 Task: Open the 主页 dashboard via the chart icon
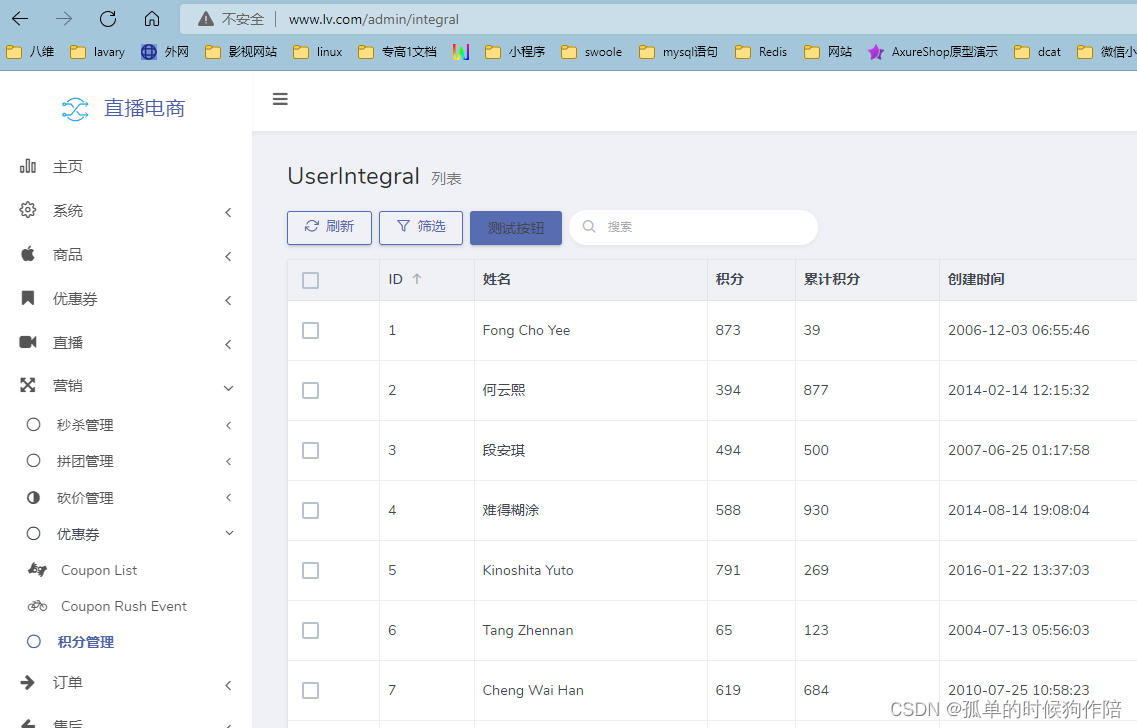(27, 166)
